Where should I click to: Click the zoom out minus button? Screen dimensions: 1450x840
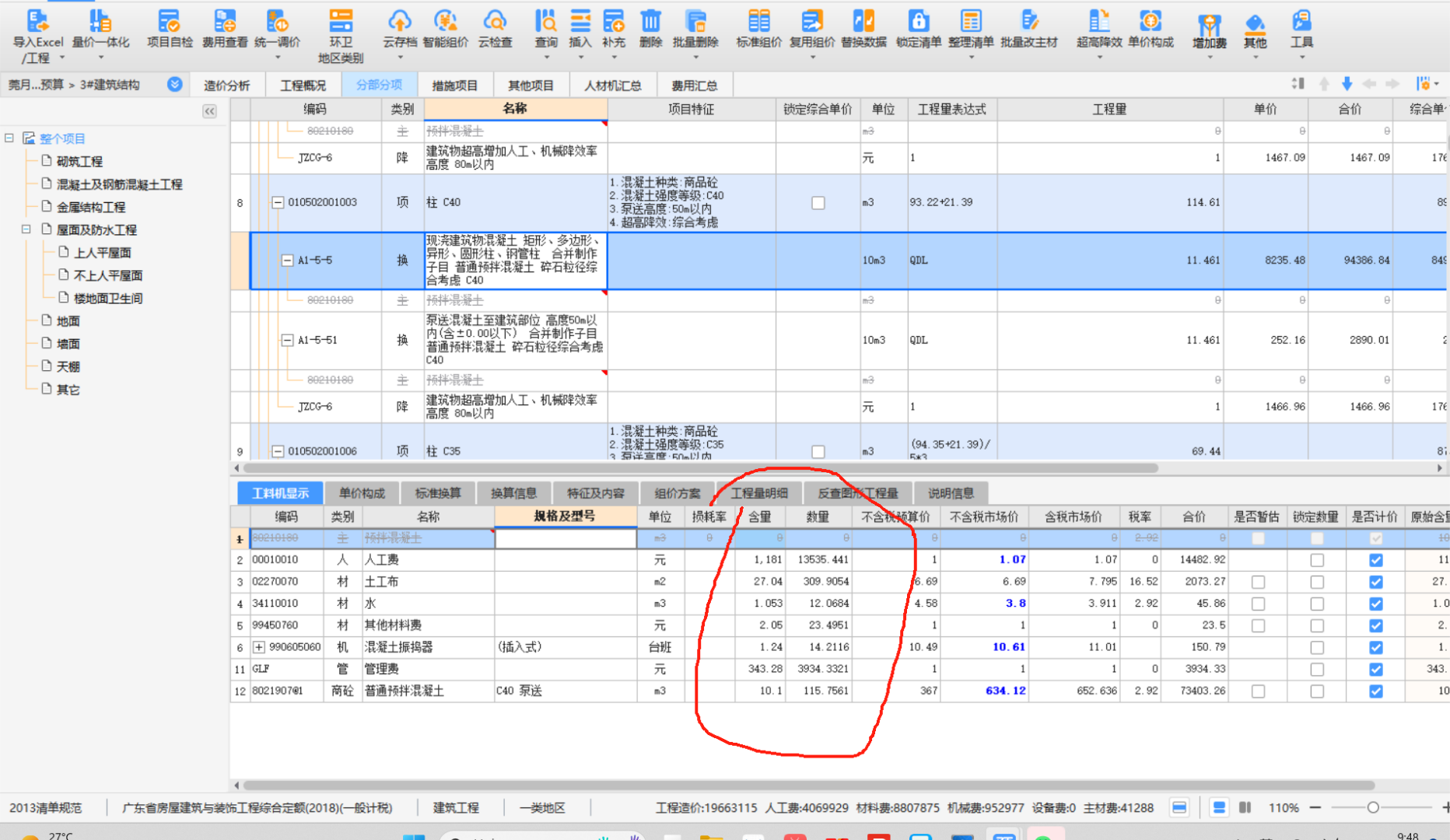click(1315, 807)
